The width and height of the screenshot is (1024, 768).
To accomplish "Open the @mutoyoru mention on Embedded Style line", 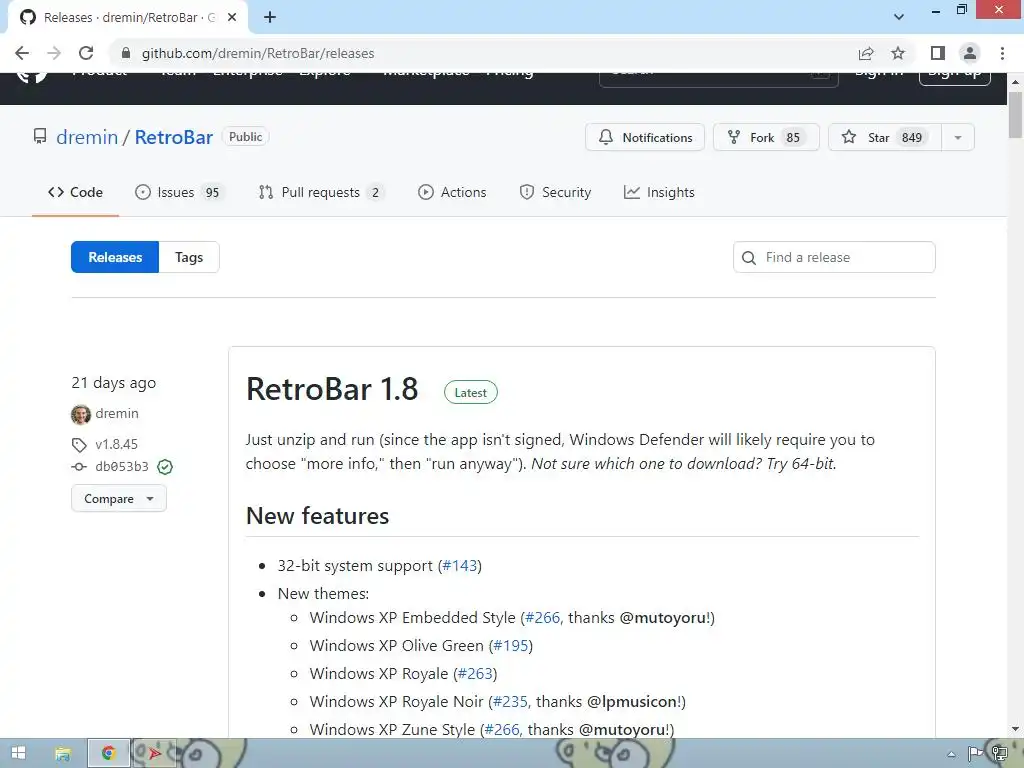I will click(x=664, y=618).
